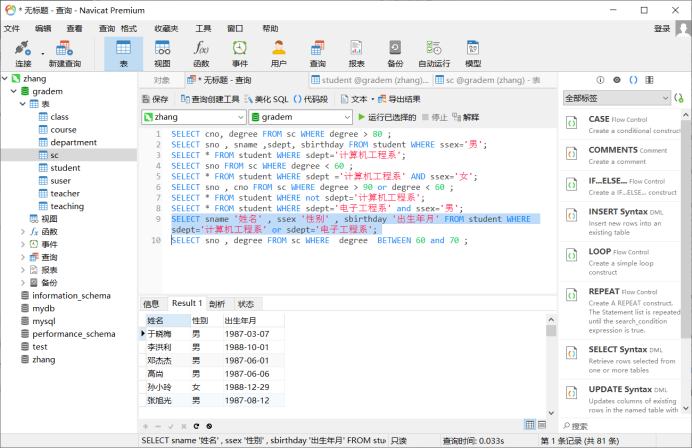Open the all tags dropdown in right panel
Screen dimensions: 692x448
(x=617, y=98)
